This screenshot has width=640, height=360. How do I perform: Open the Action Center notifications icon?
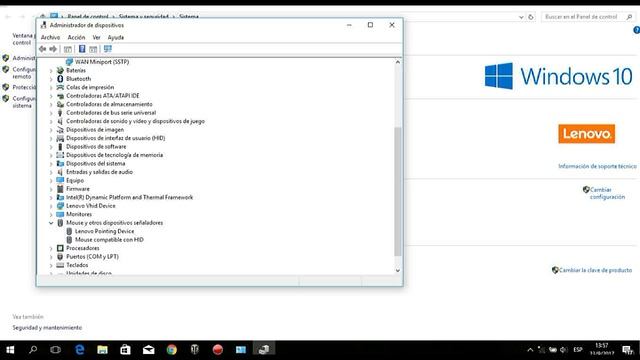pos(627,350)
